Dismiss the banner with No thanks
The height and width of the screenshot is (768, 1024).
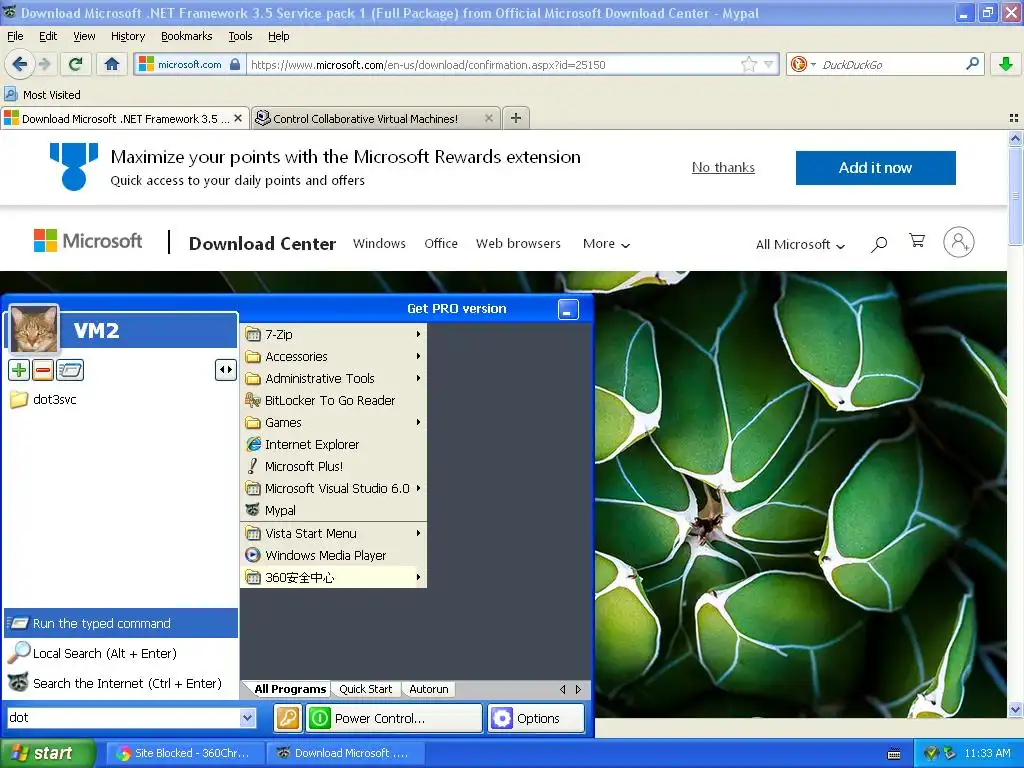pyautogui.click(x=723, y=167)
